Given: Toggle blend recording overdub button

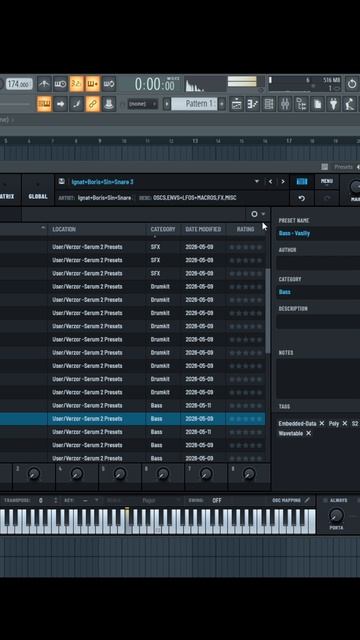Looking at the screenshot, I should coord(93,84).
